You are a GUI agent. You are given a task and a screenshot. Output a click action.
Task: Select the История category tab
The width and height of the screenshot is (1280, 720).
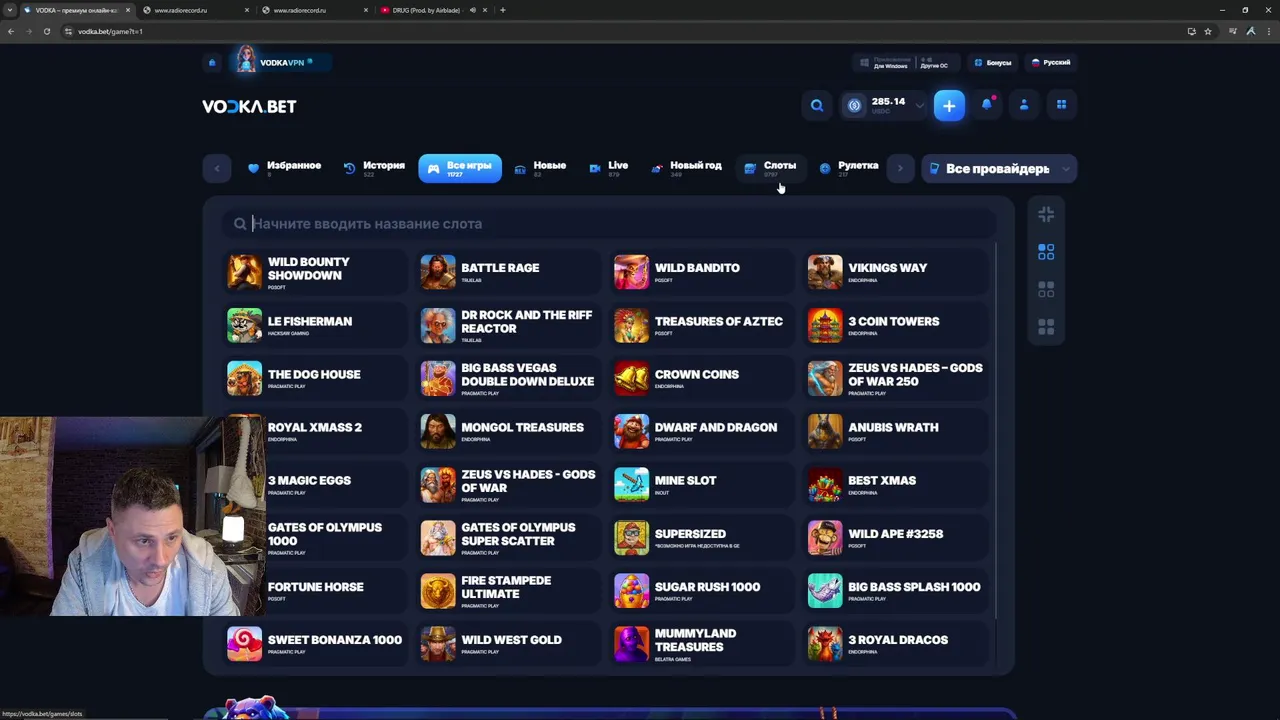[374, 168]
